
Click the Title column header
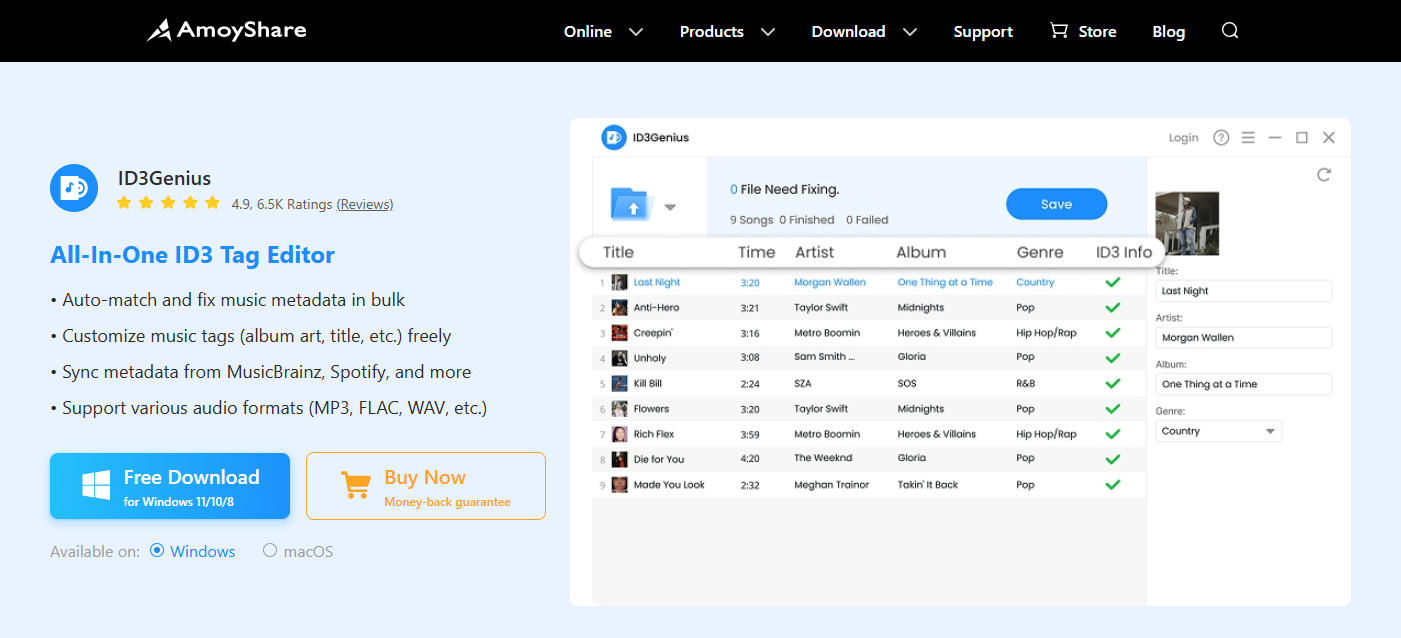pos(618,252)
